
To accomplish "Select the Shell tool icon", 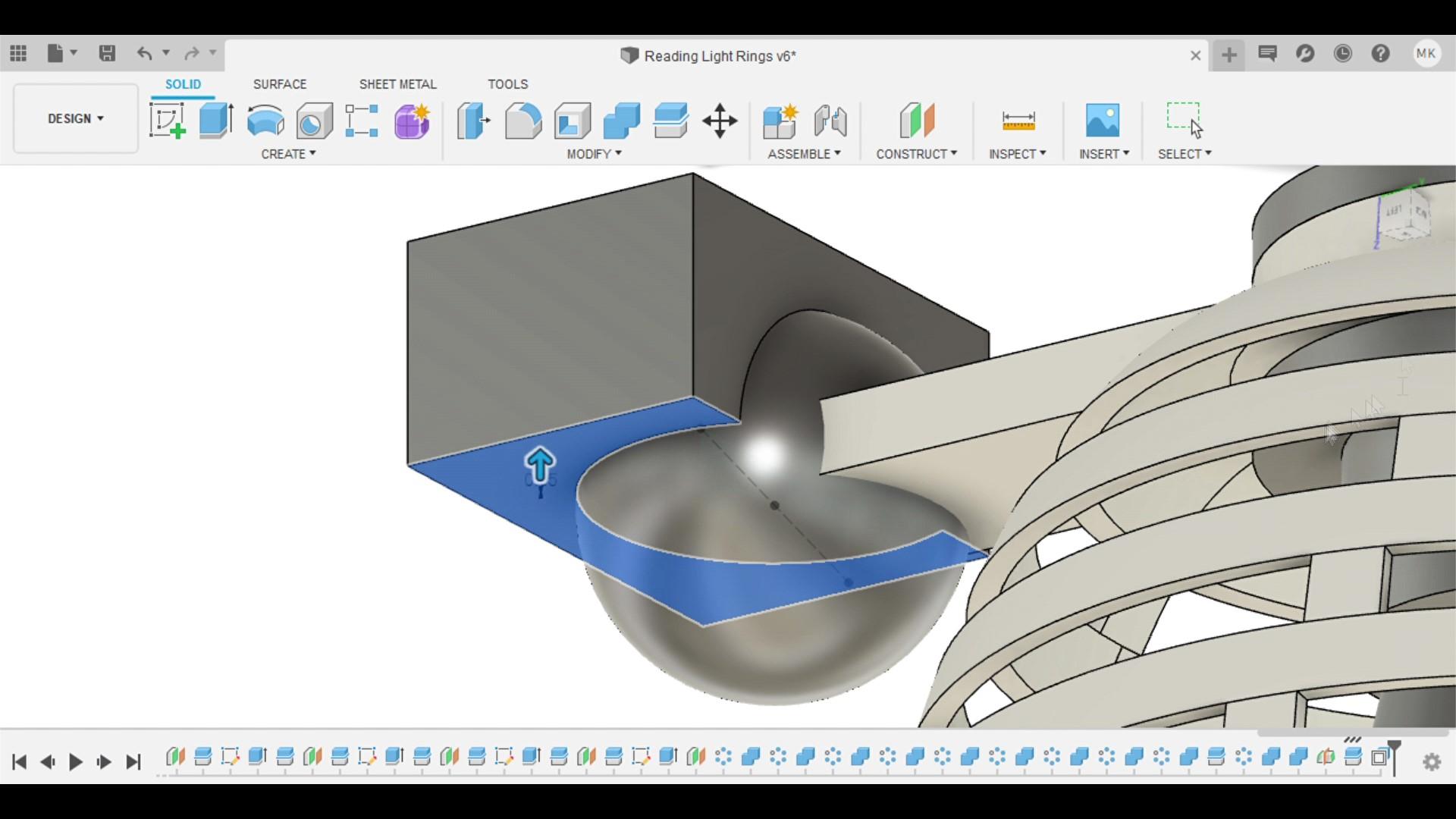I will pyautogui.click(x=573, y=121).
